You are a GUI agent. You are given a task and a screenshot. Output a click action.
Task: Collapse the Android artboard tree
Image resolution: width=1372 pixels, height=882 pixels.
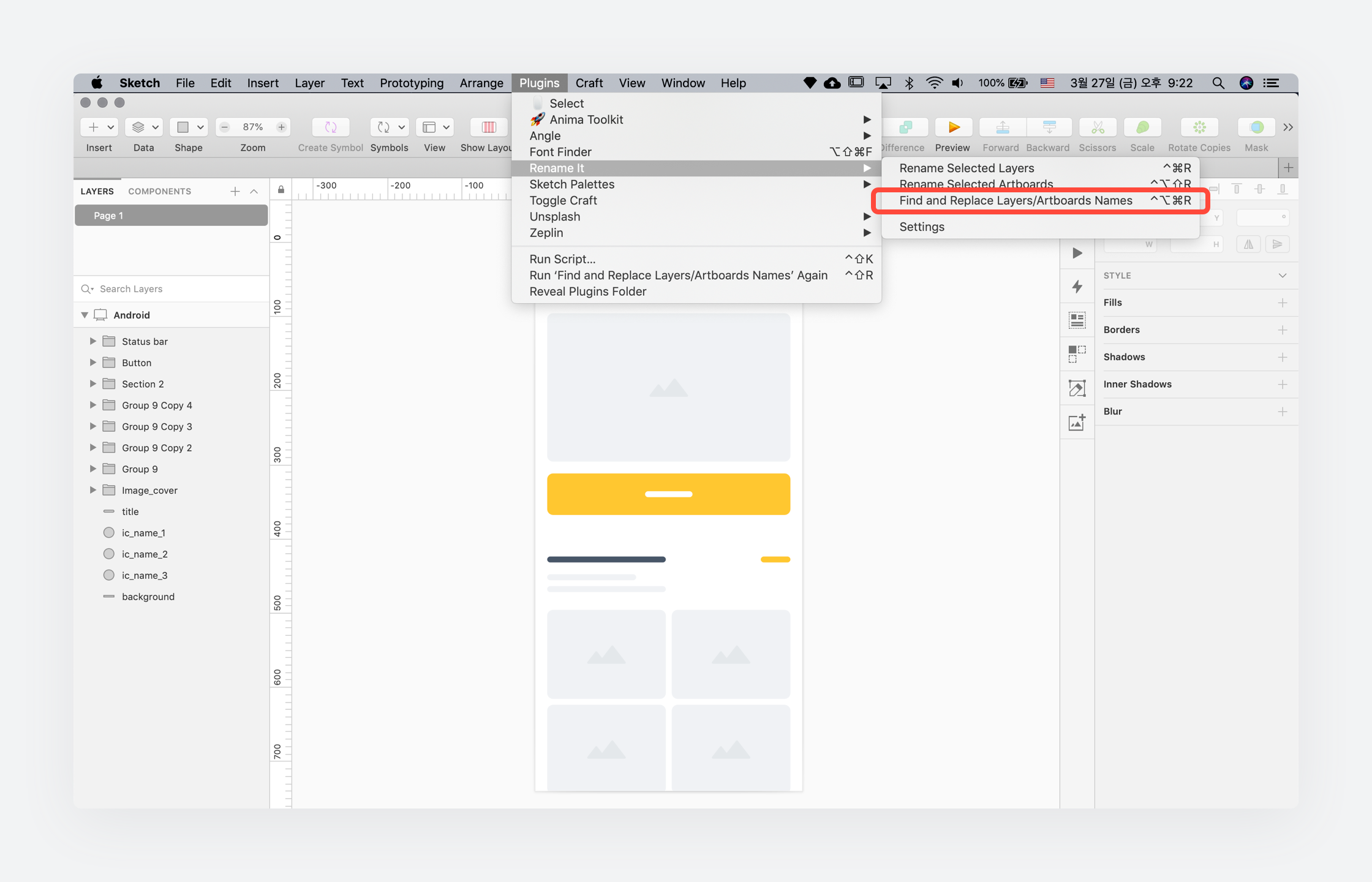(85, 315)
